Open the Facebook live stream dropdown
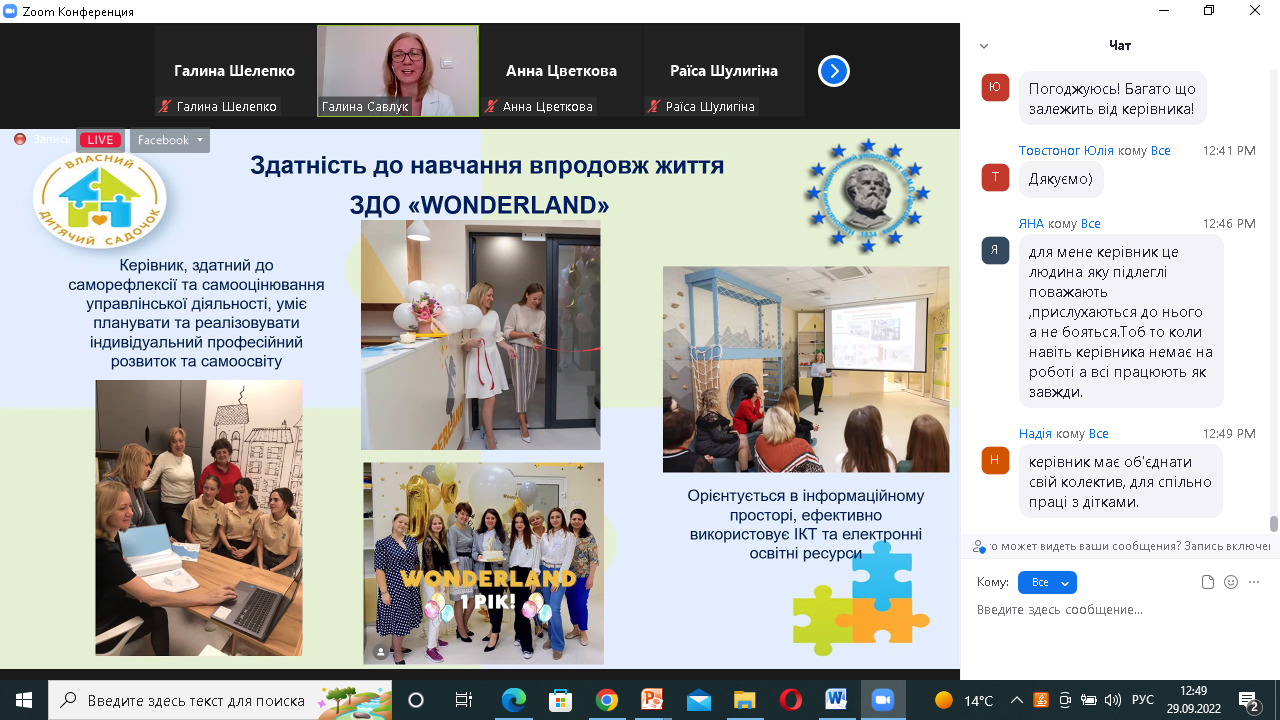The height and width of the screenshot is (720, 1280). (170, 140)
